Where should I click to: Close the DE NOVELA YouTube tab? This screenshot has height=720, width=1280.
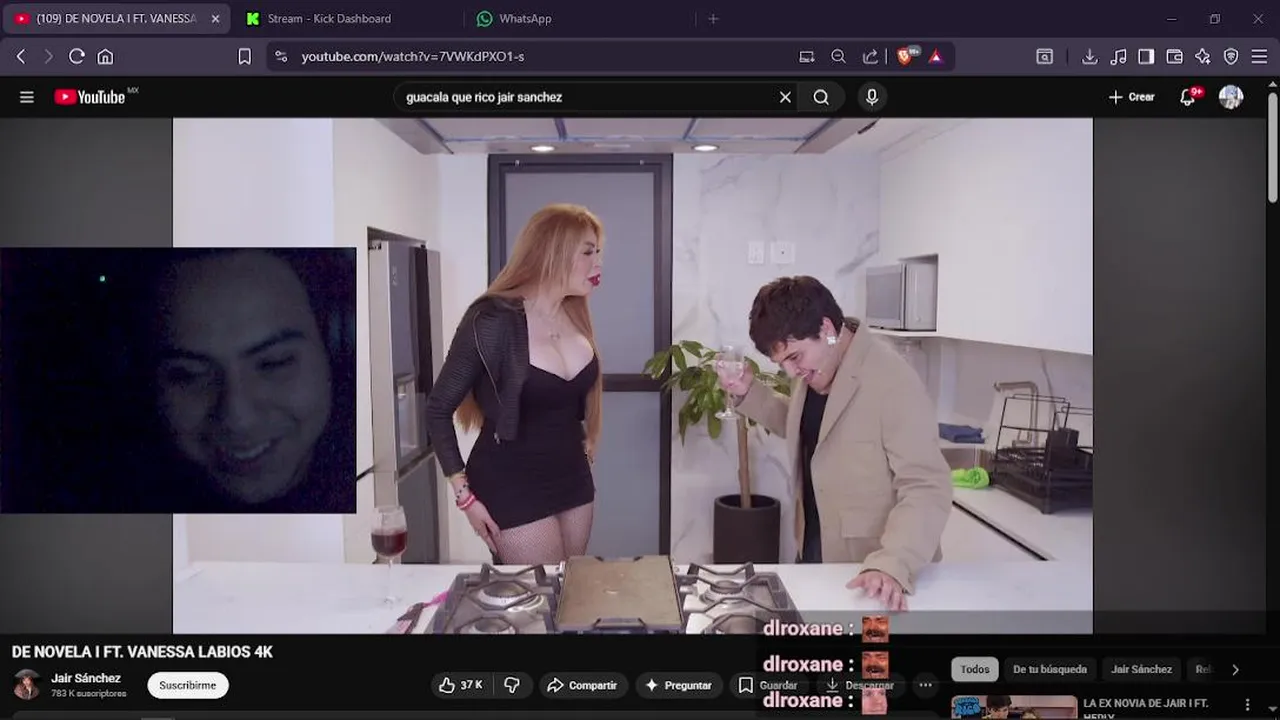tap(215, 19)
